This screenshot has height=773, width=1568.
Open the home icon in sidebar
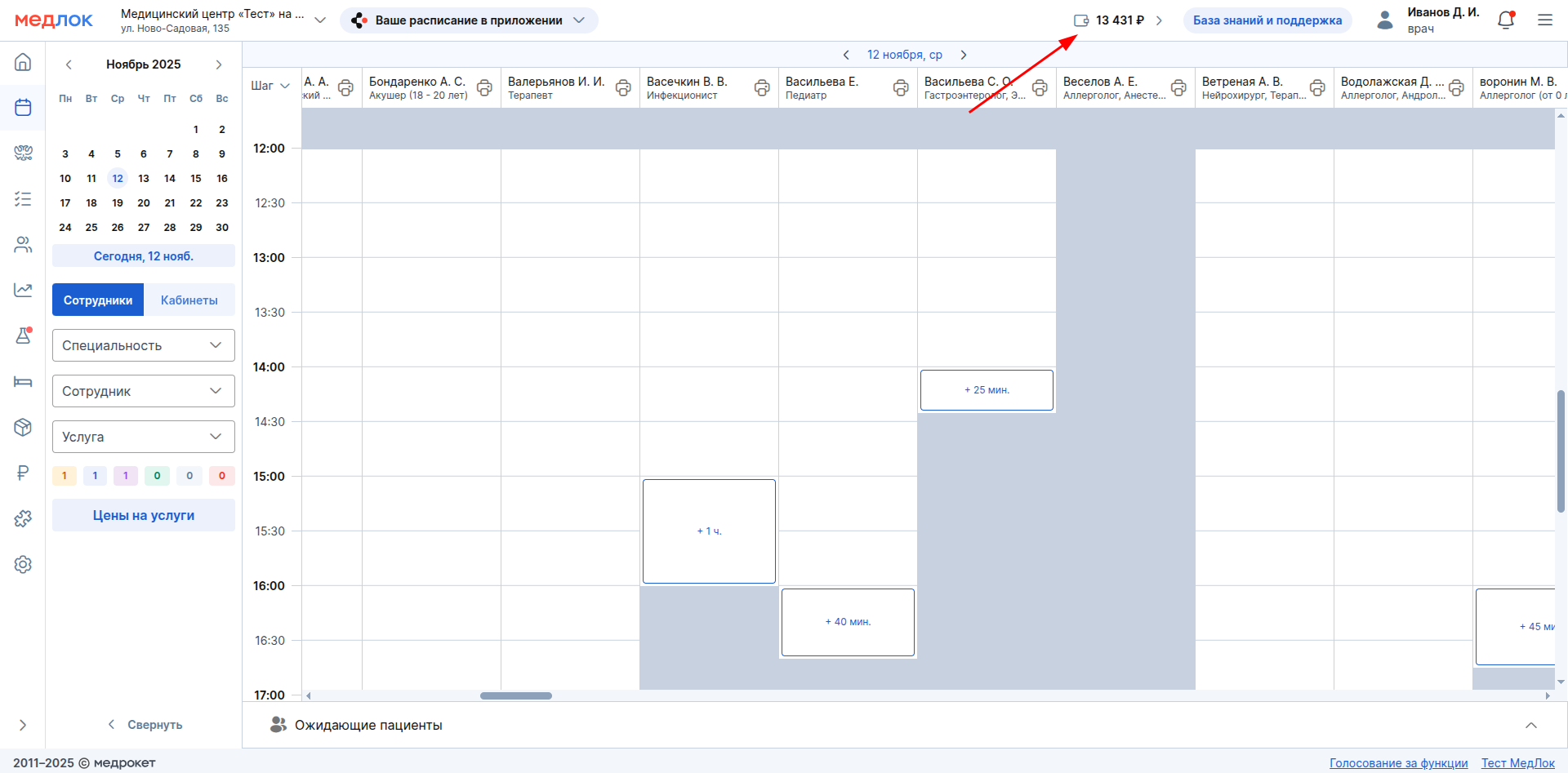[x=23, y=62]
